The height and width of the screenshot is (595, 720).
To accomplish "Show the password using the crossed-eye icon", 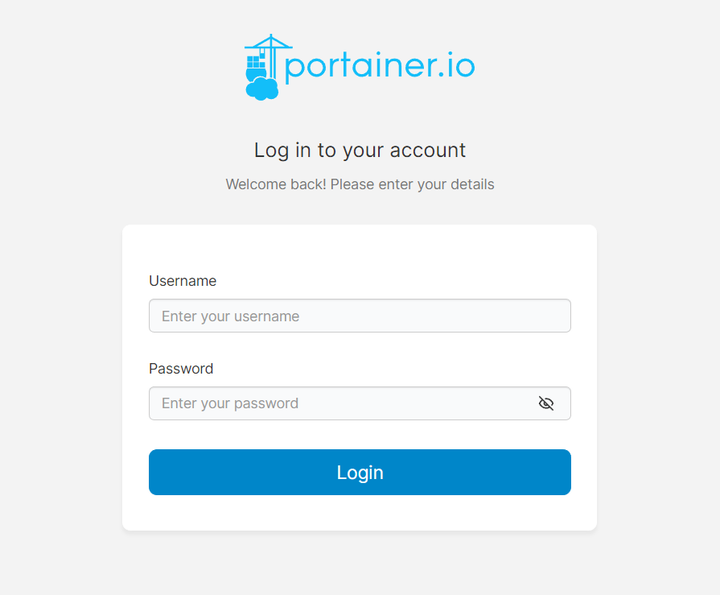I will (546, 404).
